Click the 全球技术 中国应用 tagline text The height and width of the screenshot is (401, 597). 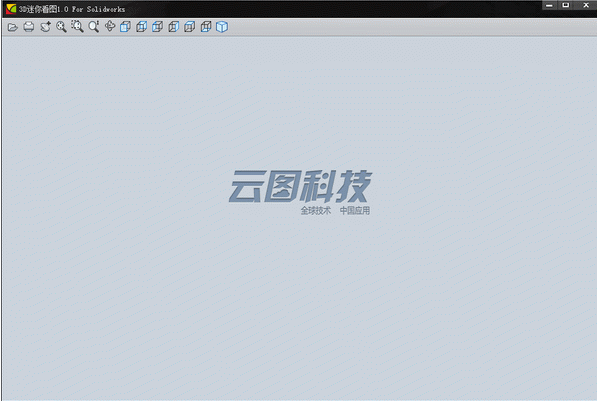(x=335, y=210)
